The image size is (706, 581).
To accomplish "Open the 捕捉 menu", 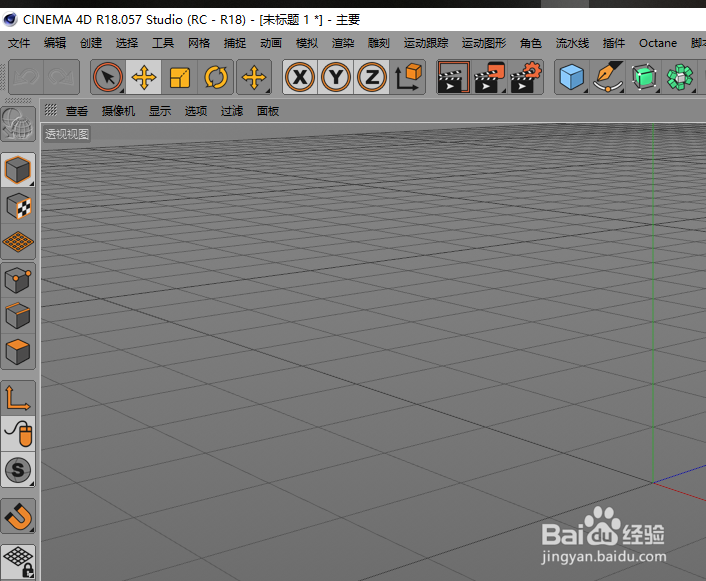I will [x=235, y=43].
